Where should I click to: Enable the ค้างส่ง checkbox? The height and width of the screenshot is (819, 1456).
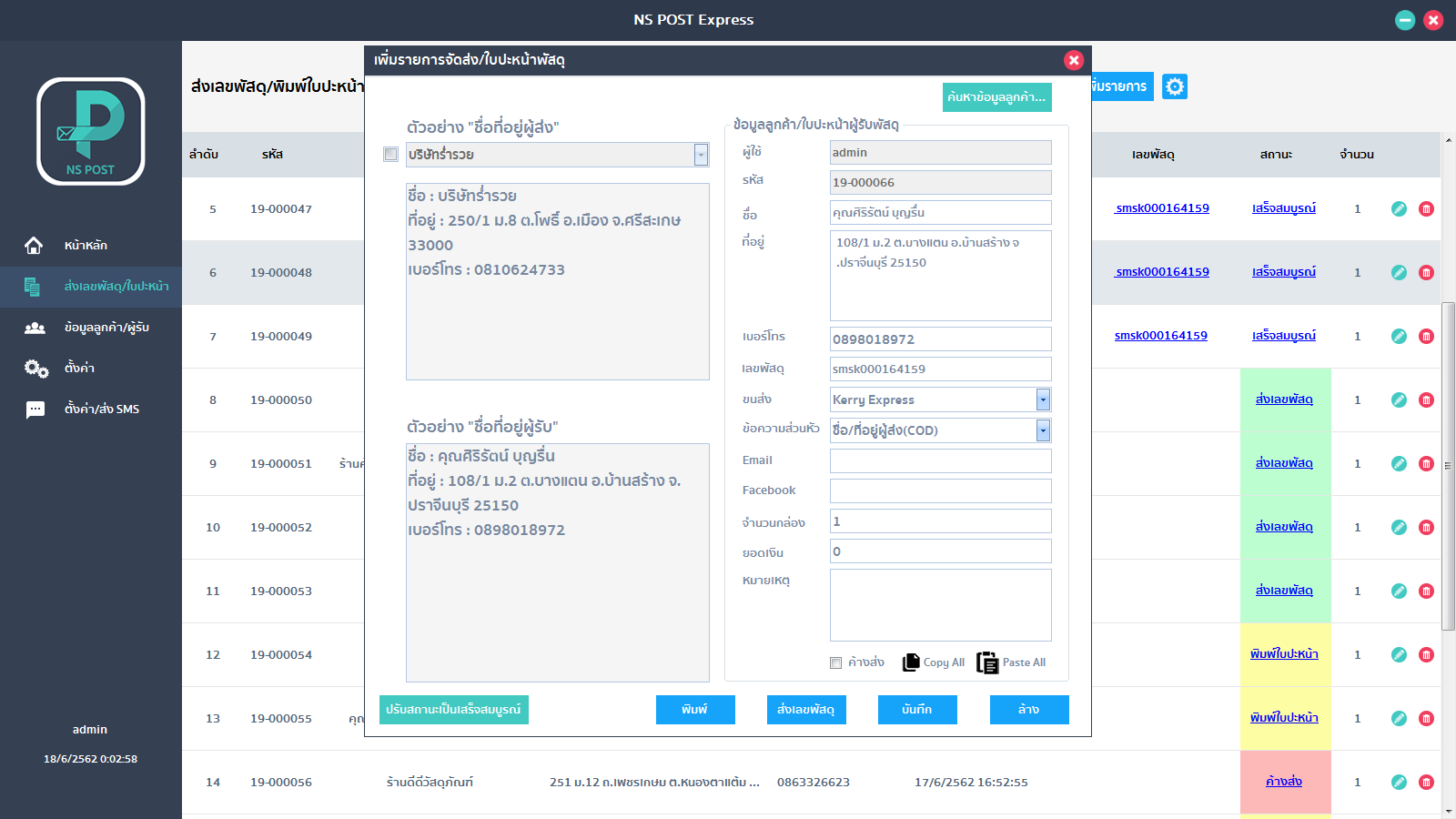(835, 662)
